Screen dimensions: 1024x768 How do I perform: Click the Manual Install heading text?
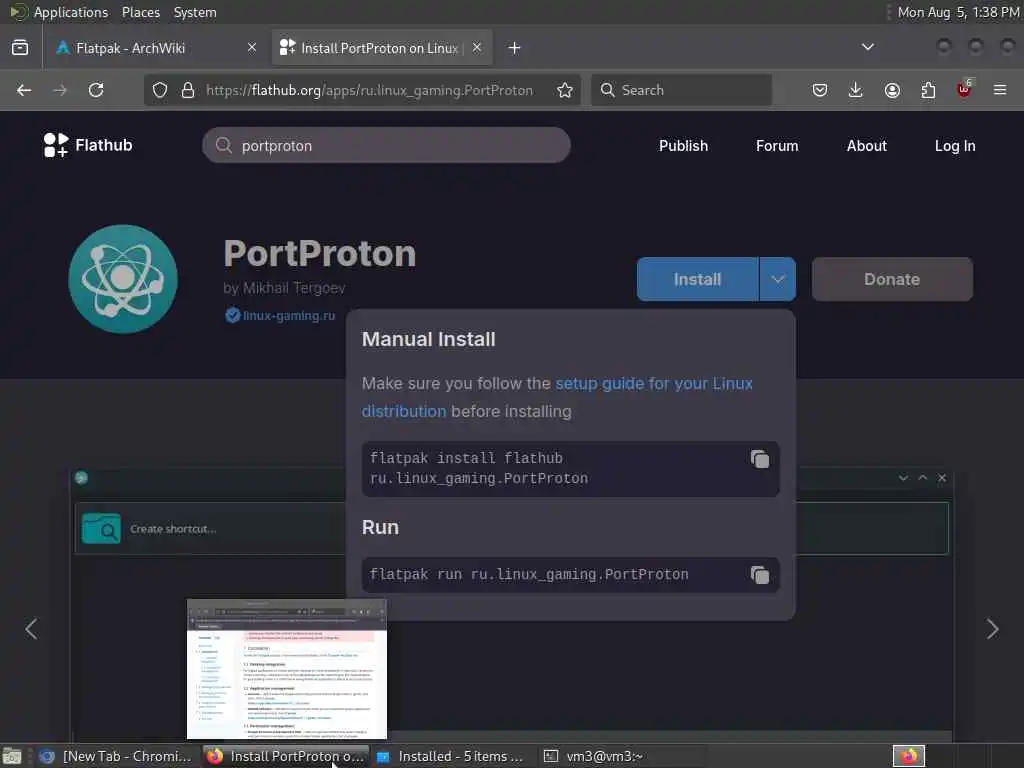click(x=428, y=339)
